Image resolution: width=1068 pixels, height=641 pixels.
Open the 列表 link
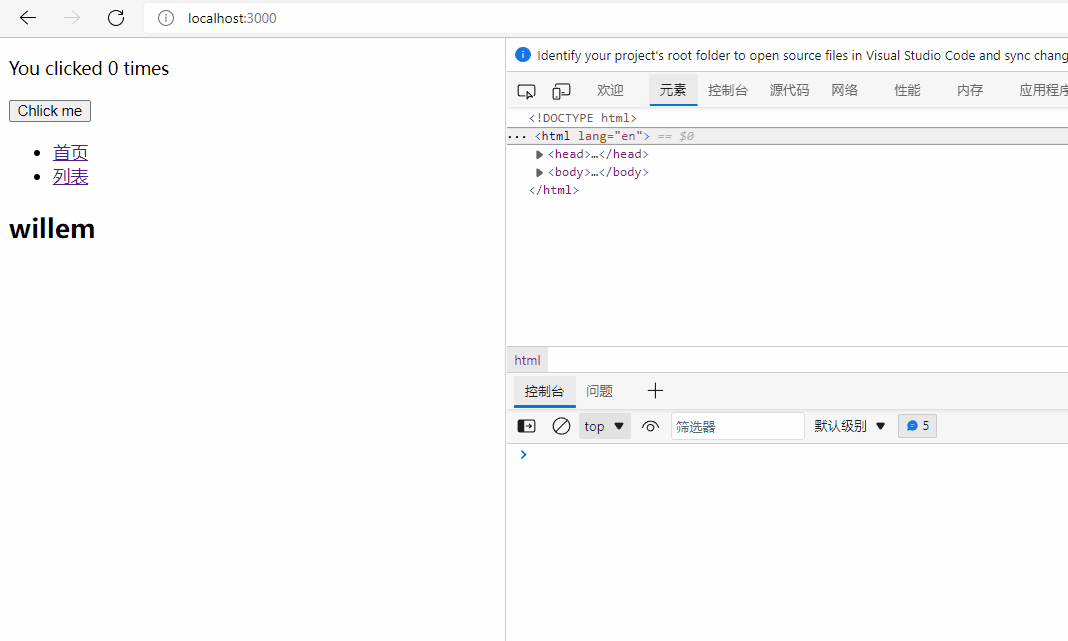click(71, 176)
